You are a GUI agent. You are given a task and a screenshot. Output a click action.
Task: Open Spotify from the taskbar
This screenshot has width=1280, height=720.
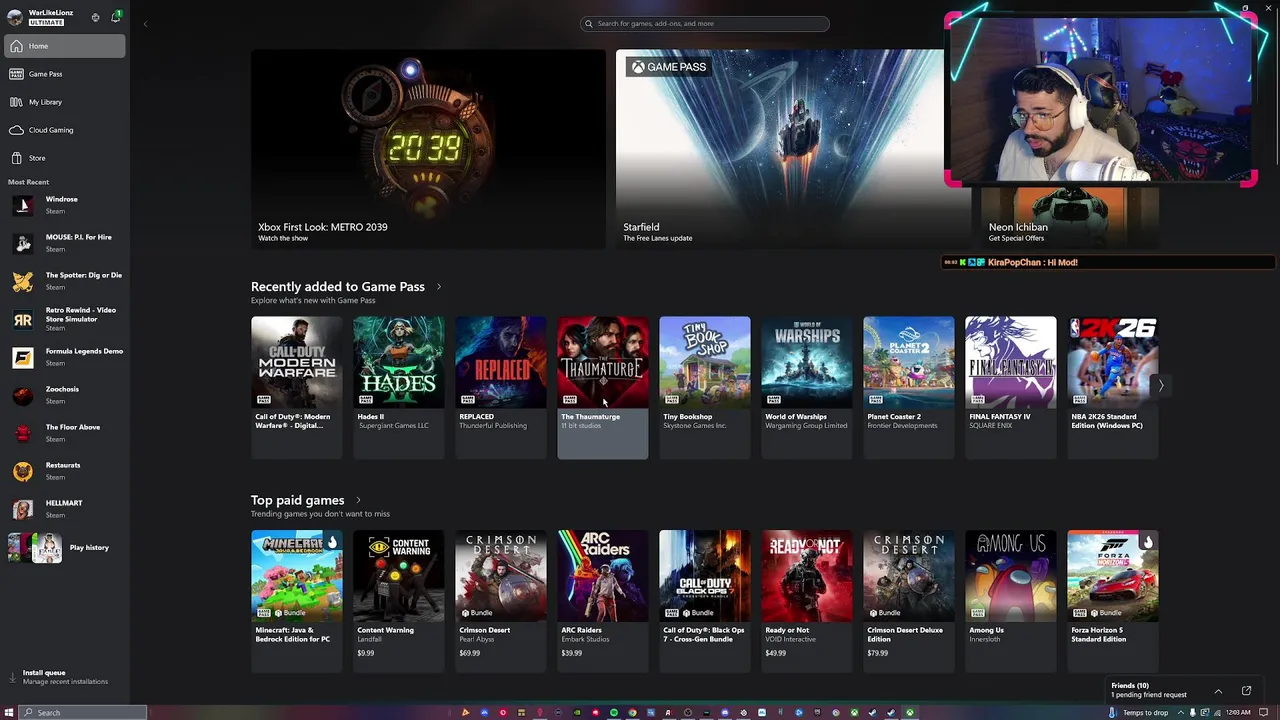pos(614,713)
